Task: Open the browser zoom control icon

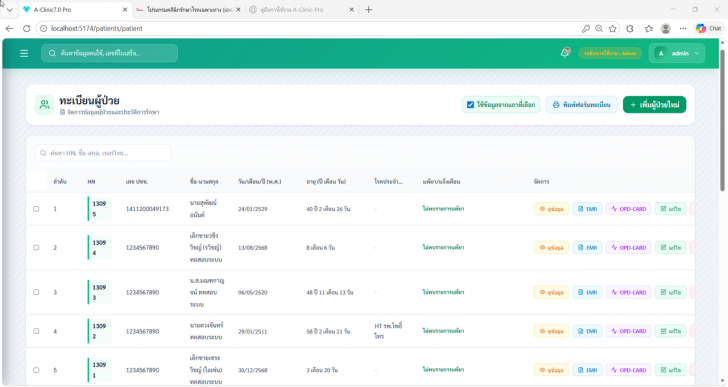Action: coord(599,29)
